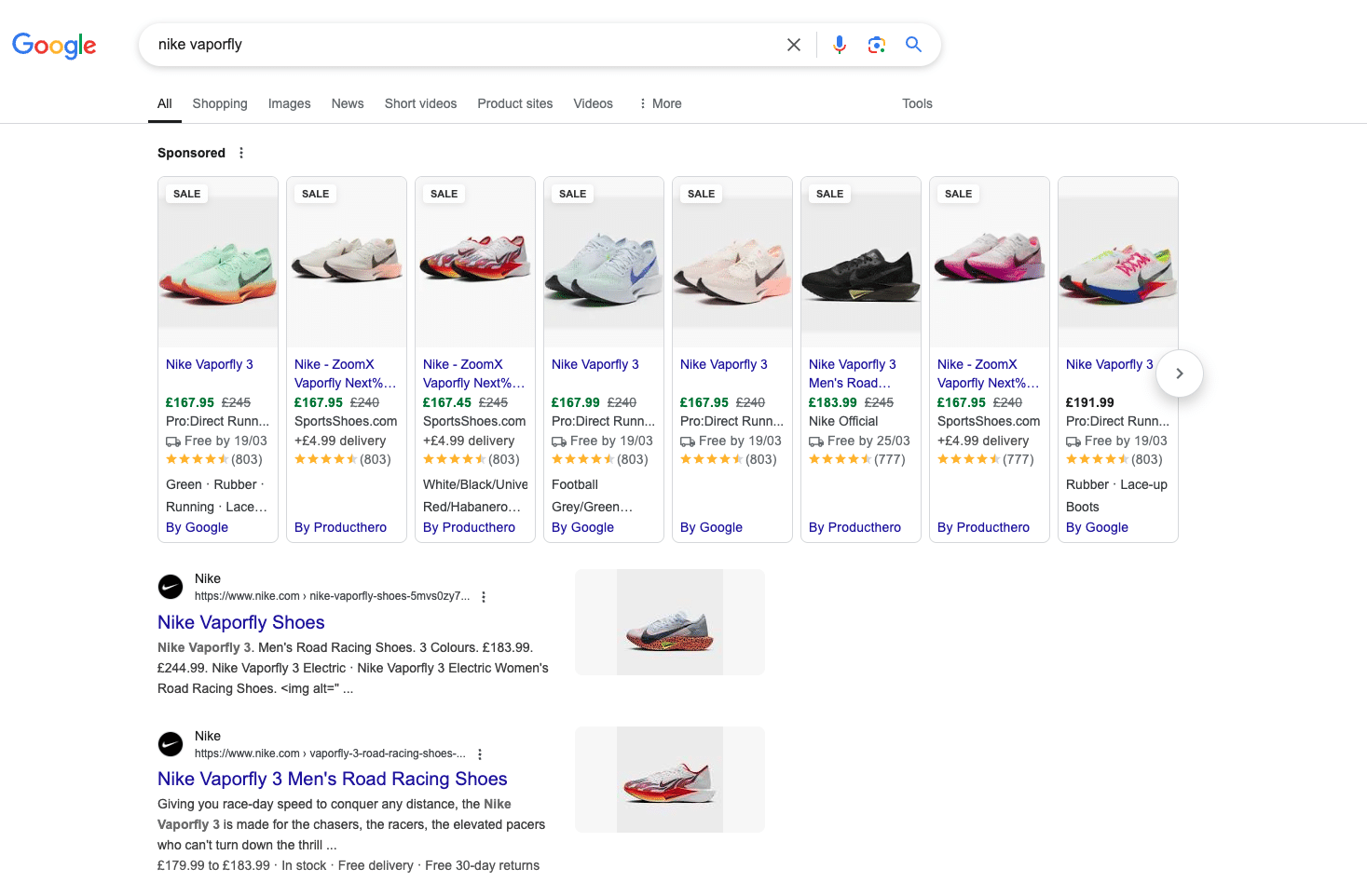Click the £179.99 to £183.99 In stock line

click(349, 865)
